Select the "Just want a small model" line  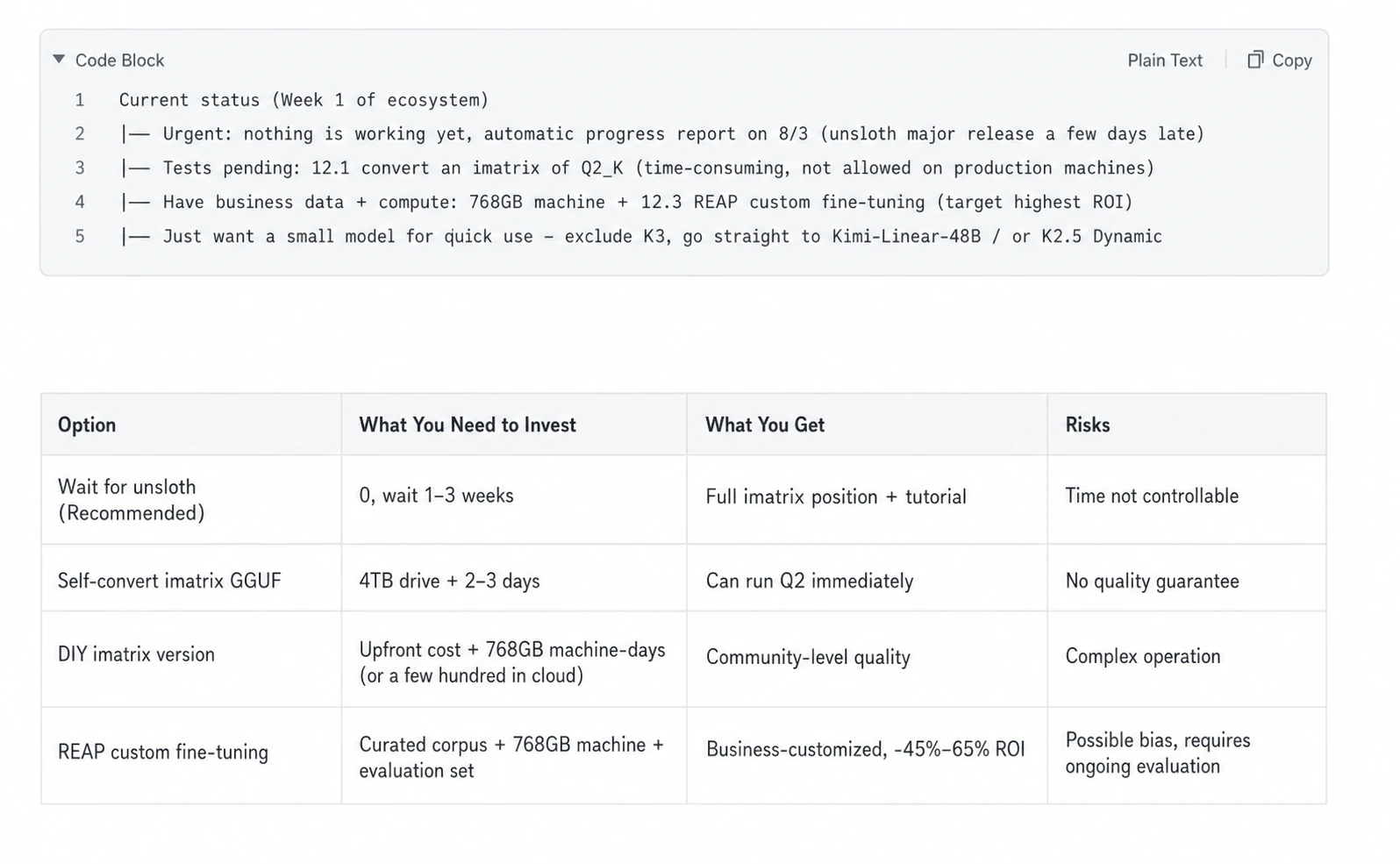640,237
